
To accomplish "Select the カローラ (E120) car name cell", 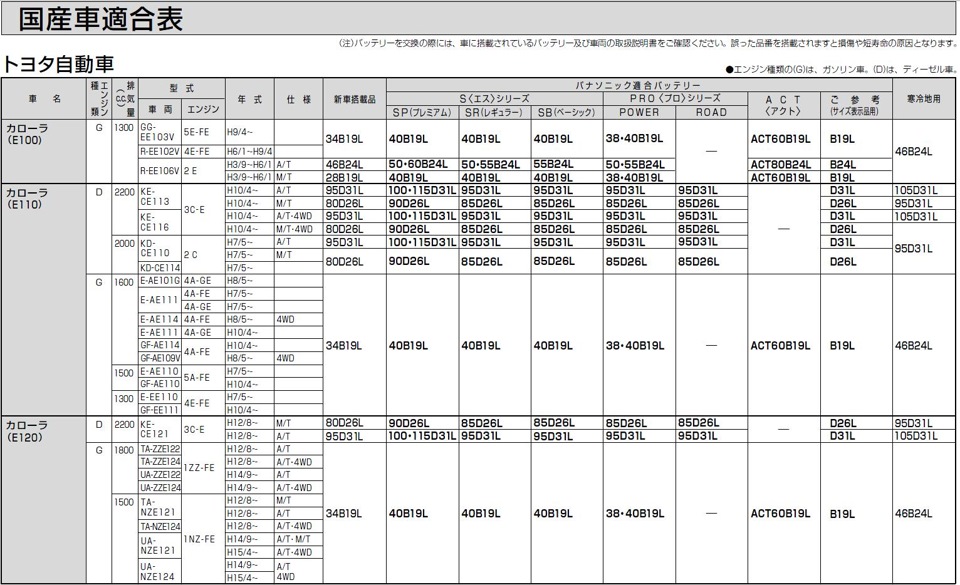I will (44, 499).
